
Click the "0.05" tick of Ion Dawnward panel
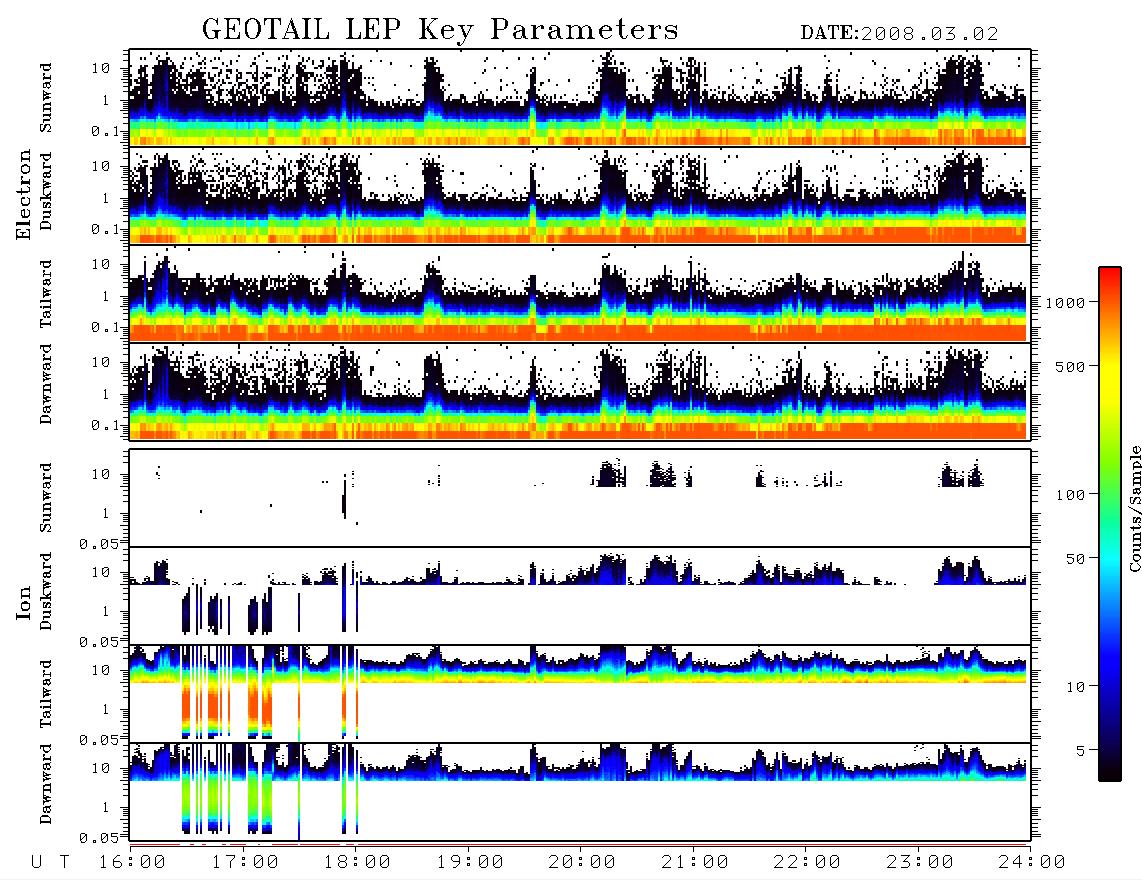(99, 838)
